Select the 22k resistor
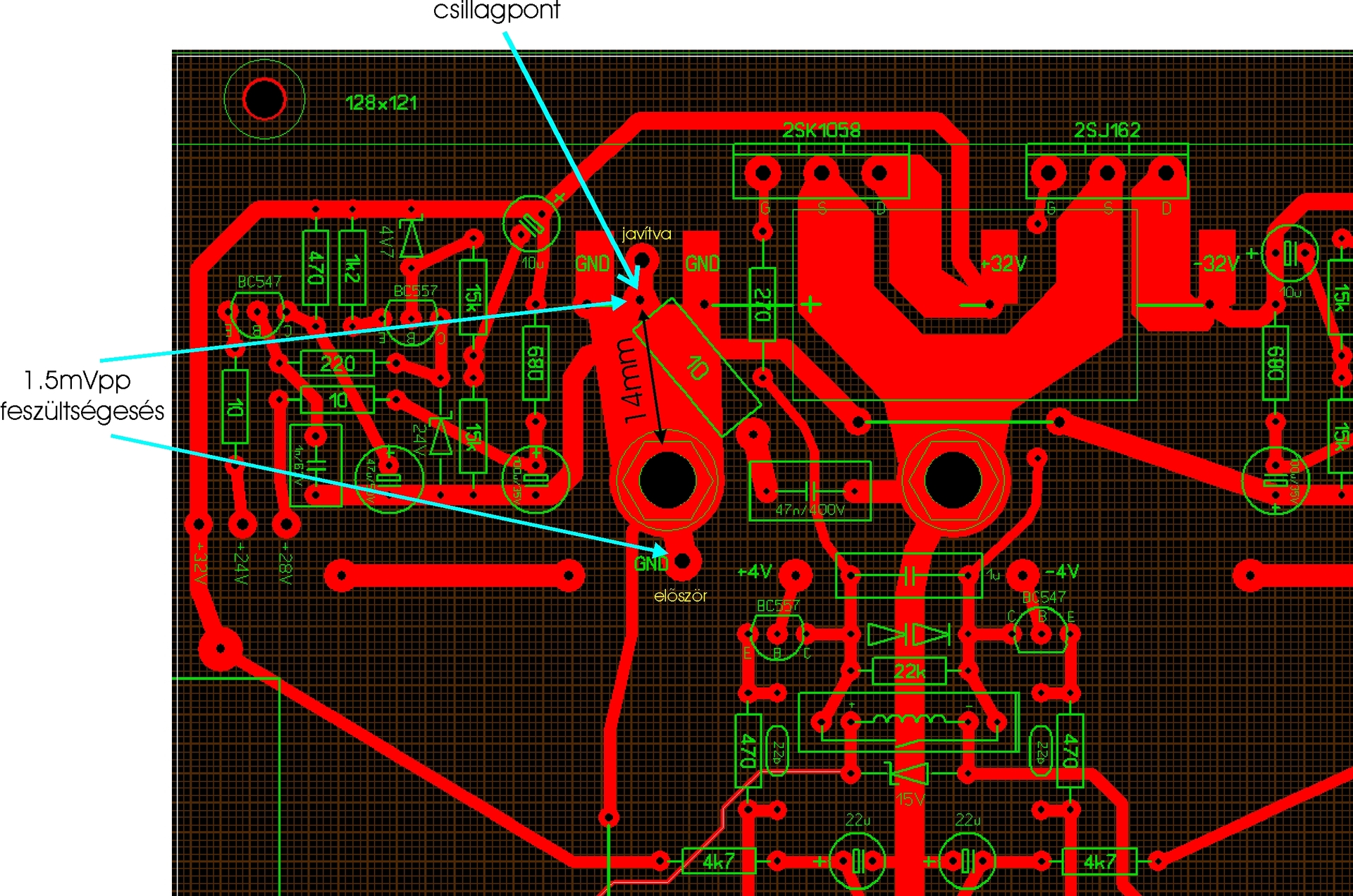 click(x=909, y=671)
